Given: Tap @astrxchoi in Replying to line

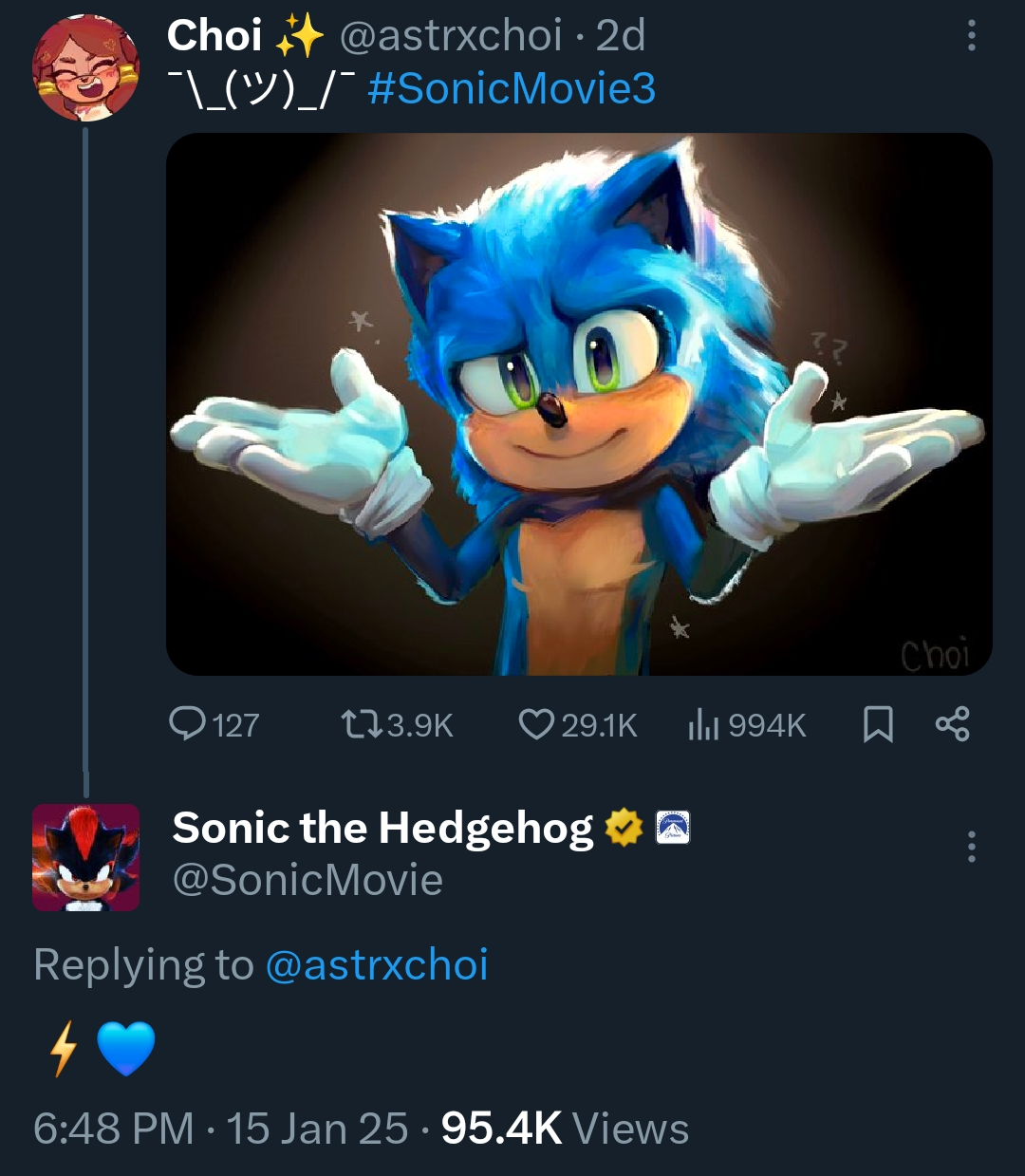Looking at the screenshot, I should click(x=377, y=965).
